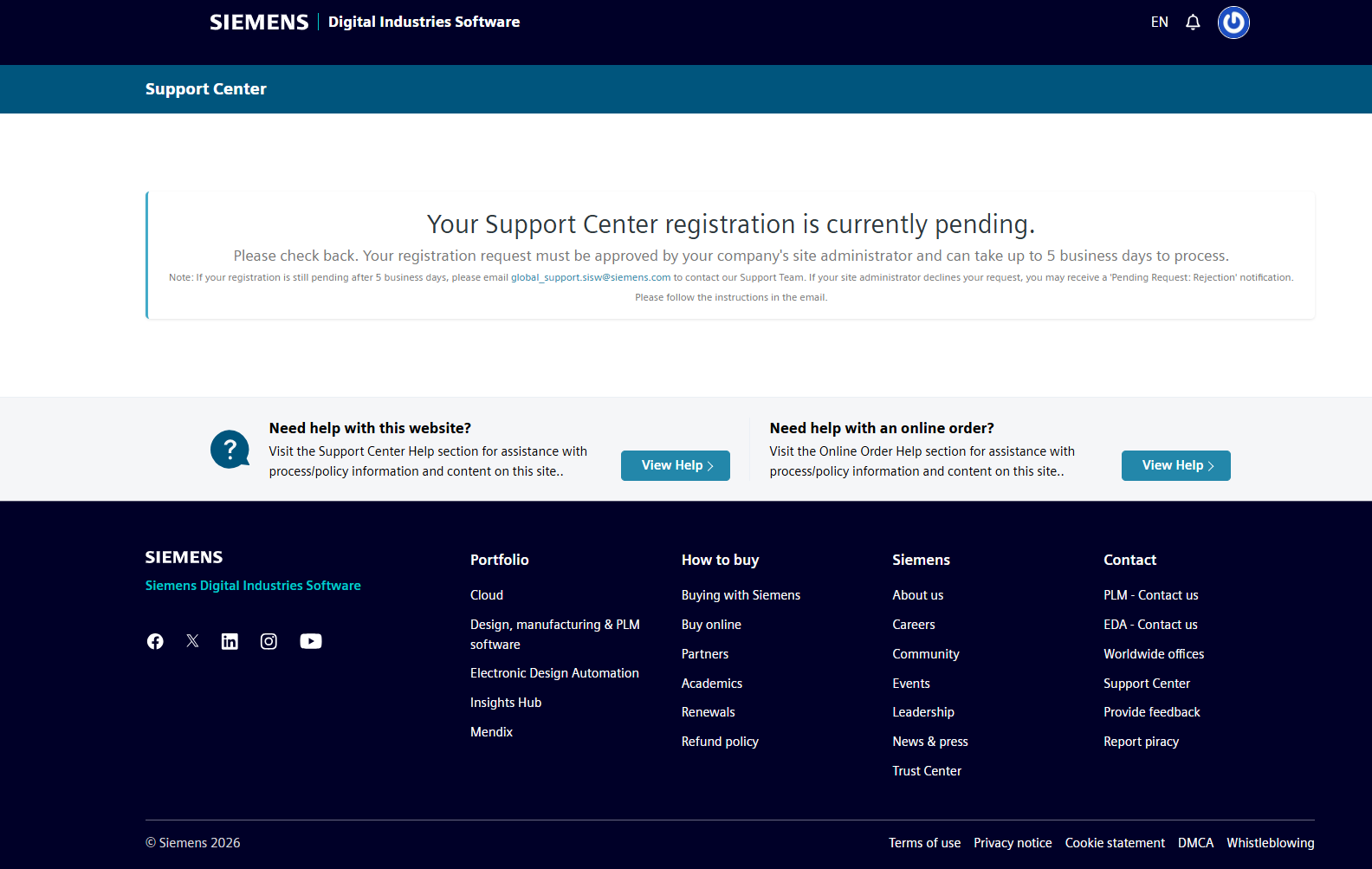
Task: Click the Portfolio footer heading
Action: (500, 560)
